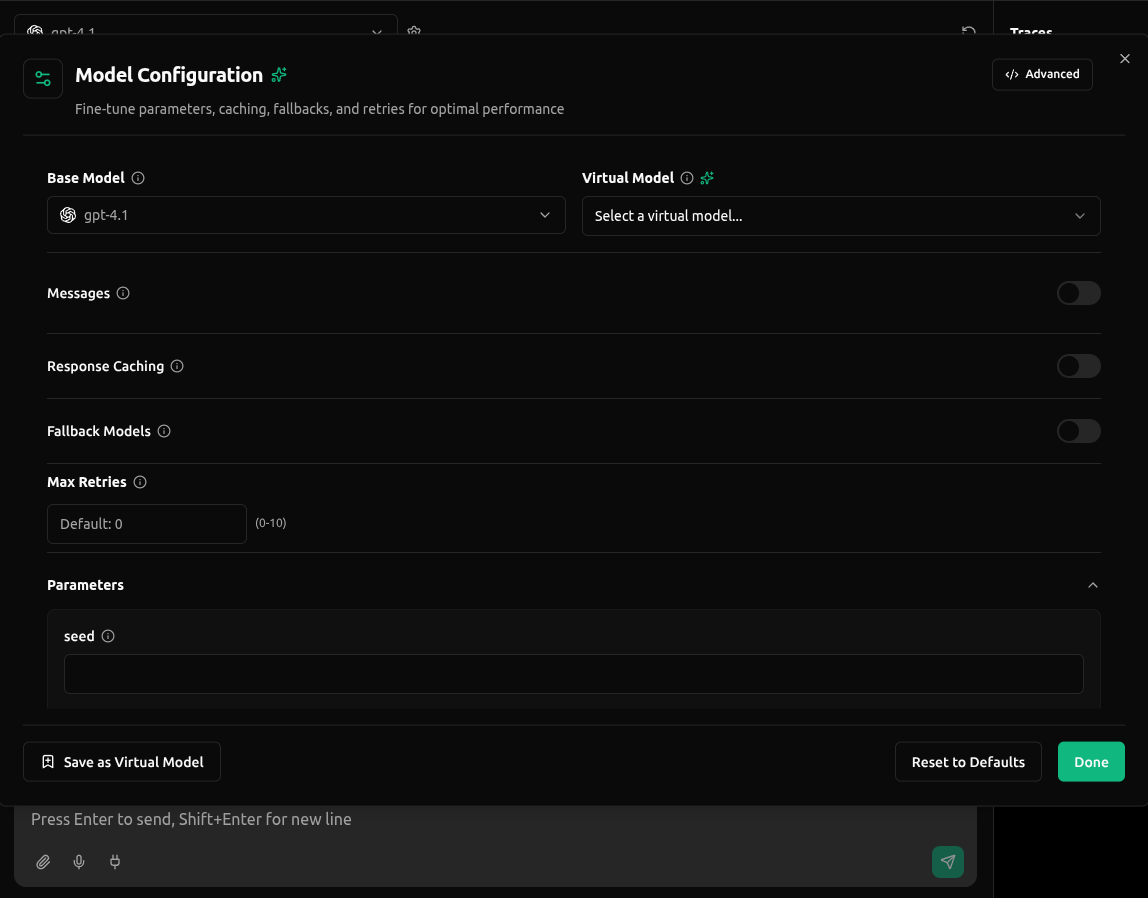Click the Fallback Models info icon
This screenshot has width=1148, height=898.
point(164,431)
